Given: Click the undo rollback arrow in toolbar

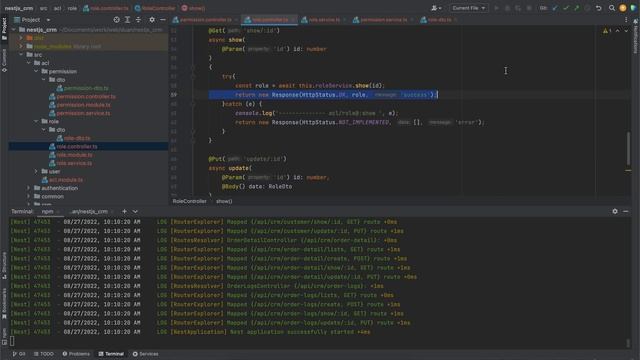Looking at the screenshot, I should pyautogui.click(x=598, y=8).
